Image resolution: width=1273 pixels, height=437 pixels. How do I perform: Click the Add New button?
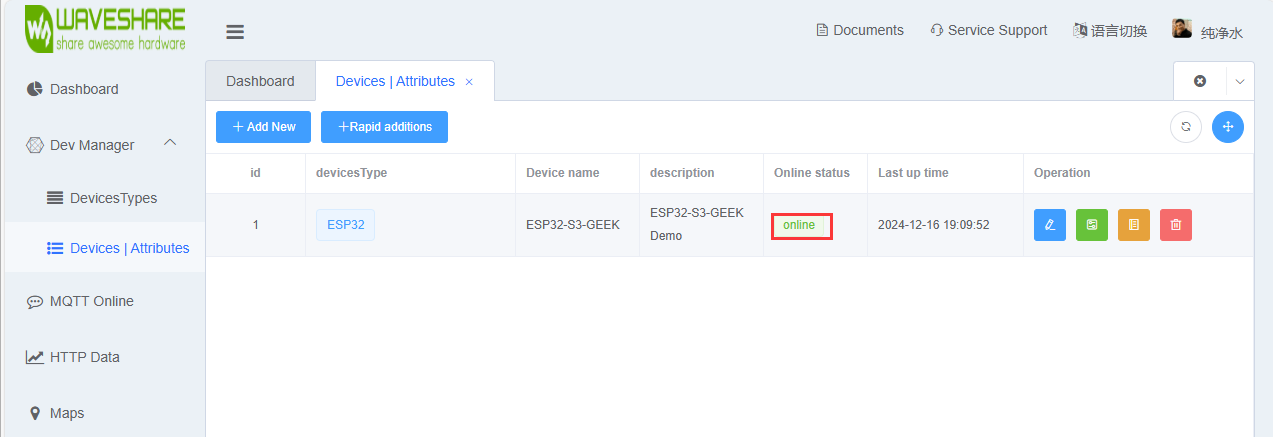[x=263, y=127]
